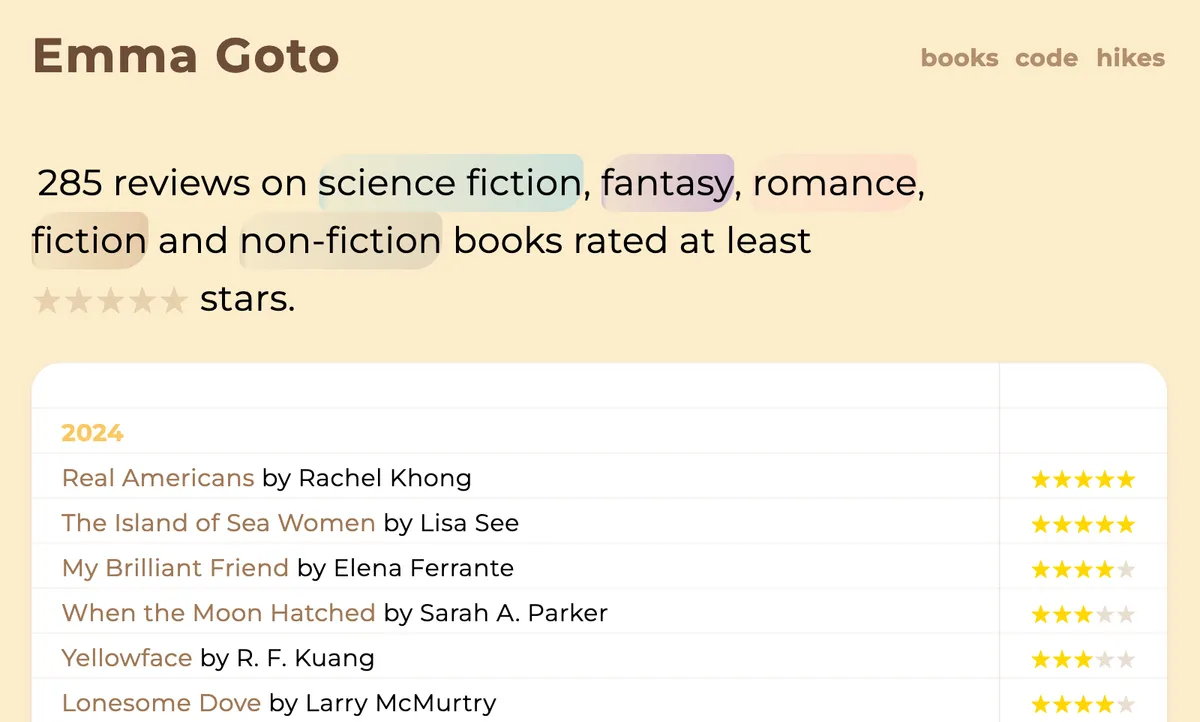Open The Island of Sea Women review
Viewport: 1200px width, 722px height.
point(218,523)
